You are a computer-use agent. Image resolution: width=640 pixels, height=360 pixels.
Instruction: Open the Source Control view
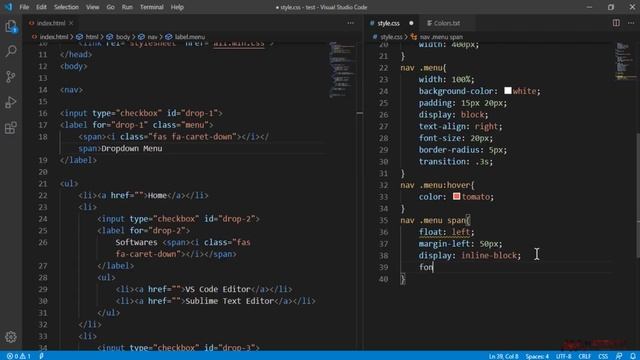pos(11,77)
